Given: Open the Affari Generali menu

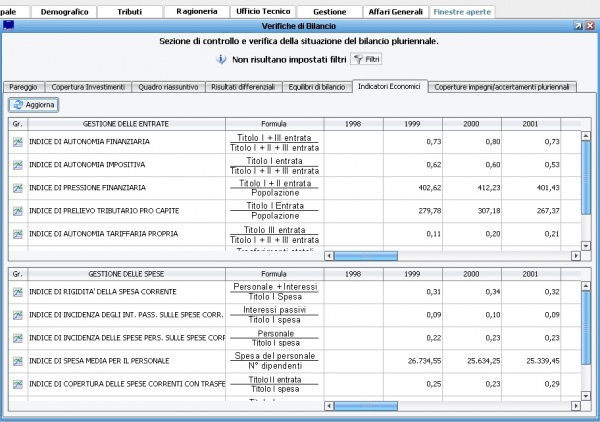Looking at the screenshot, I should (x=396, y=12).
